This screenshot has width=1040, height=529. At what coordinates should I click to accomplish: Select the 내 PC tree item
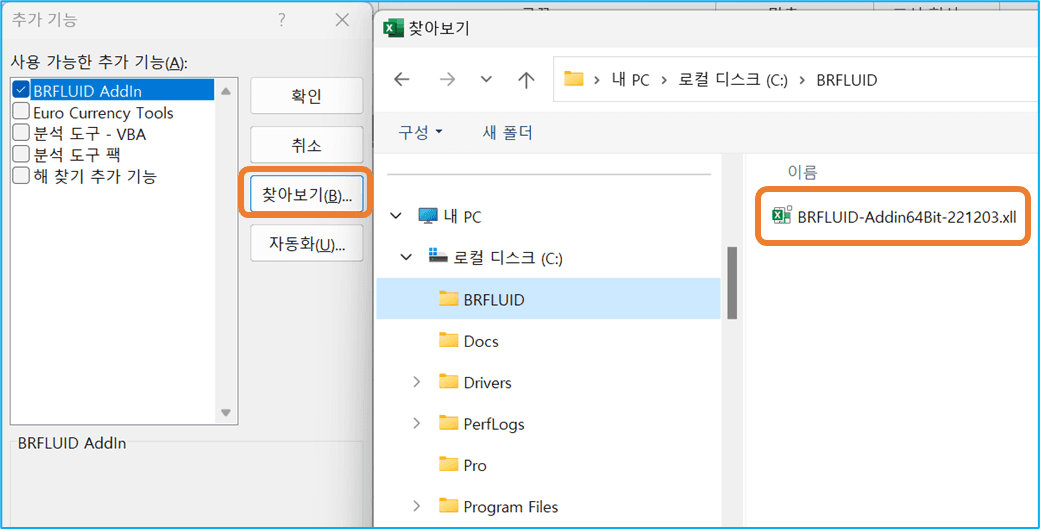click(462, 216)
